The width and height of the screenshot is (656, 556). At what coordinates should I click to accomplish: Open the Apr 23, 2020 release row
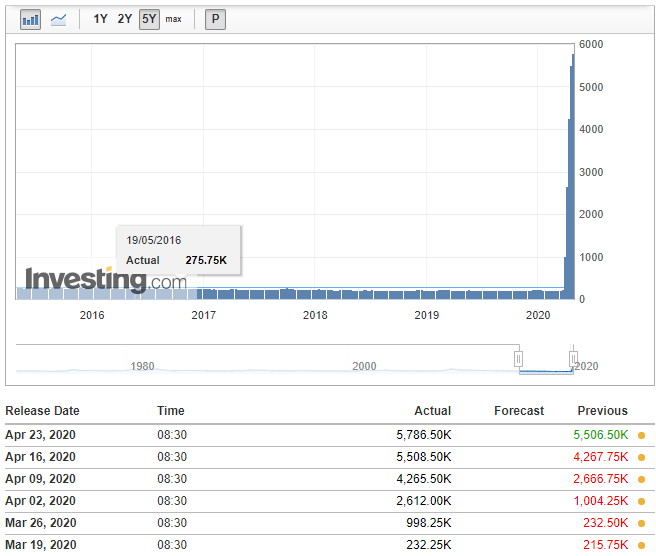click(330, 435)
